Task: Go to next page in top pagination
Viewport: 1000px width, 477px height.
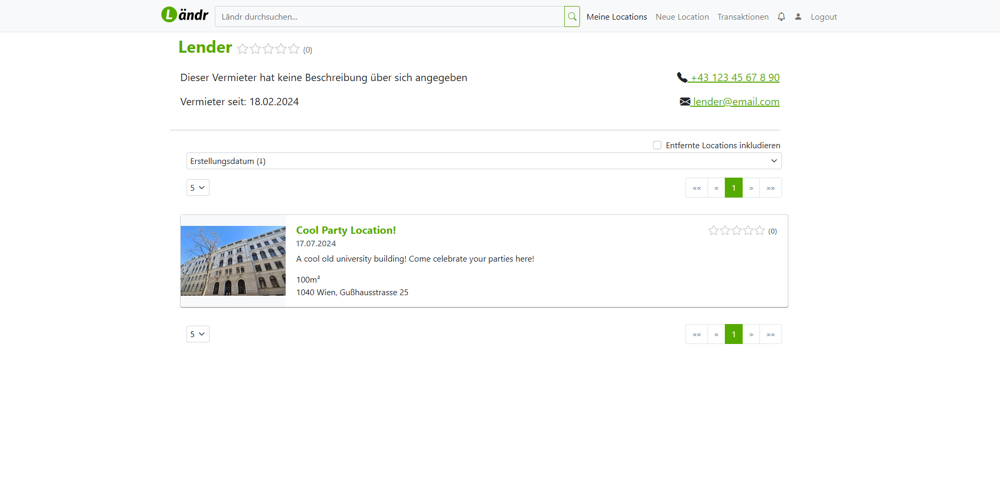Action: 751,187
